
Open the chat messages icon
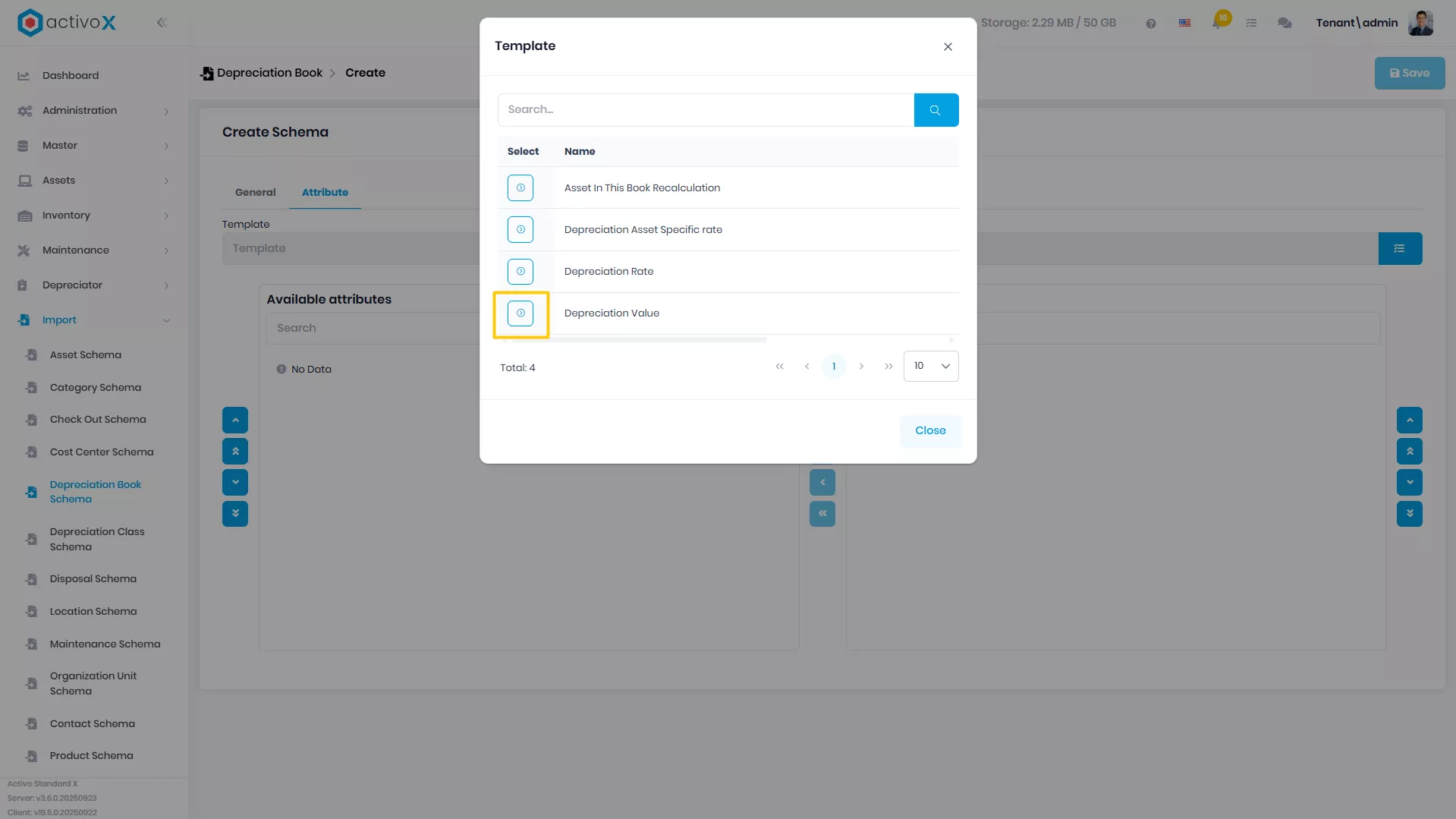tap(1285, 24)
